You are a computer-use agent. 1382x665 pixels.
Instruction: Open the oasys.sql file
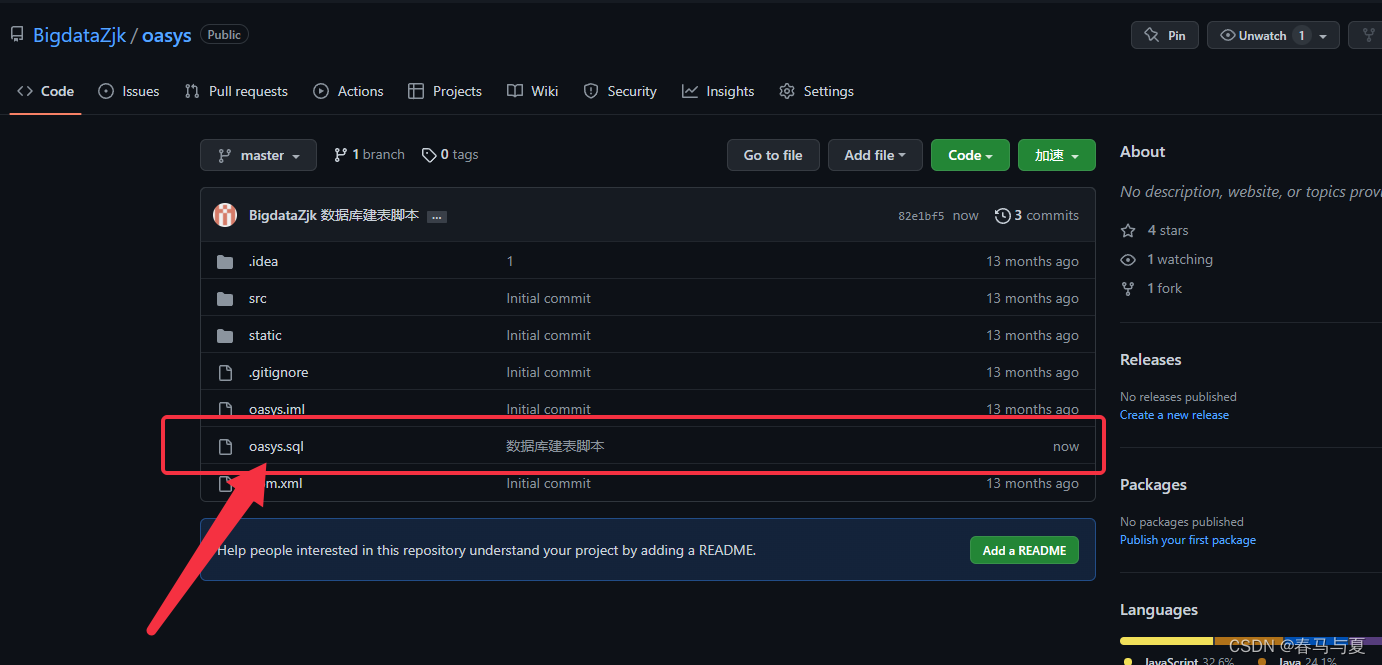point(276,446)
